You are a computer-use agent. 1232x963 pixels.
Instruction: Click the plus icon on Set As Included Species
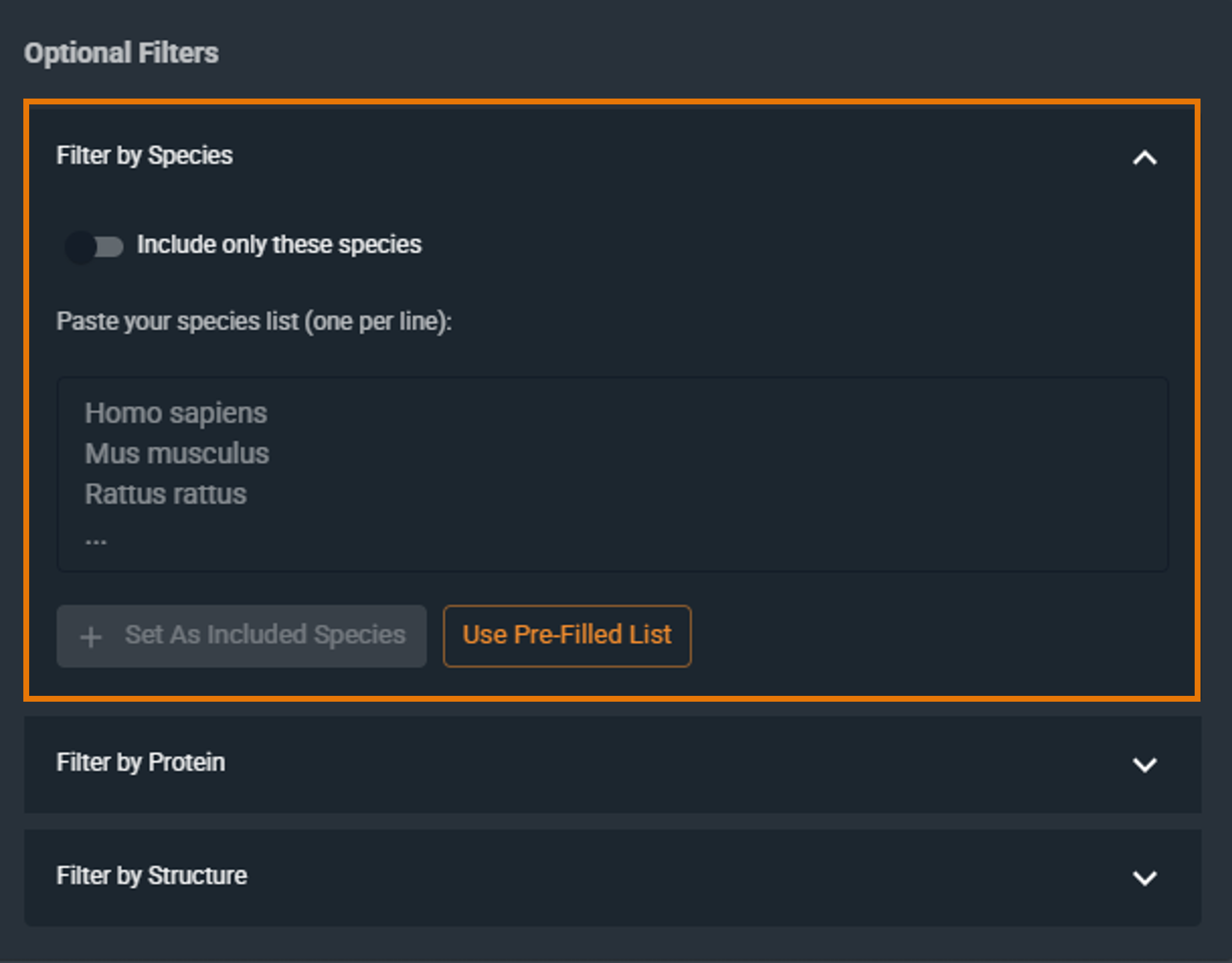click(90, 636)
